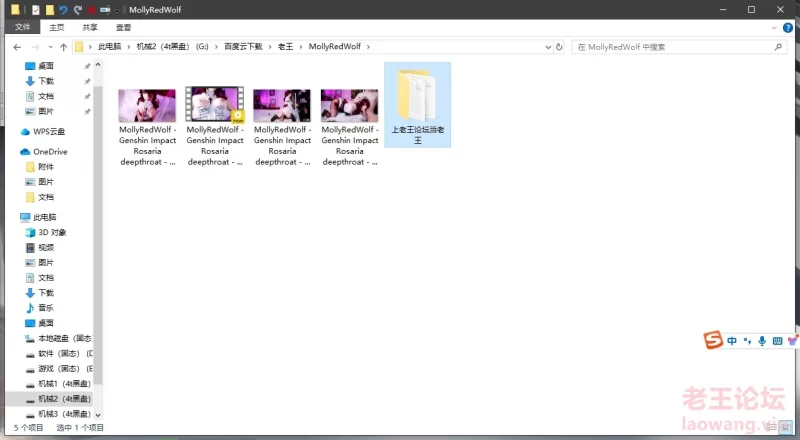
Task: Click the blue Undo arrow in title bar
Action: [63, 10]
